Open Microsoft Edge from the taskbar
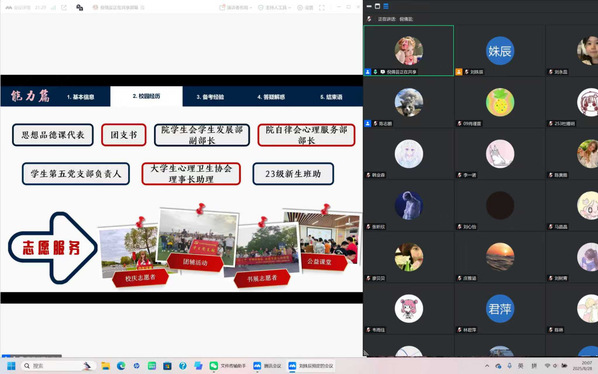The height and width of the screenshot is (374, 598). (121, 366)
